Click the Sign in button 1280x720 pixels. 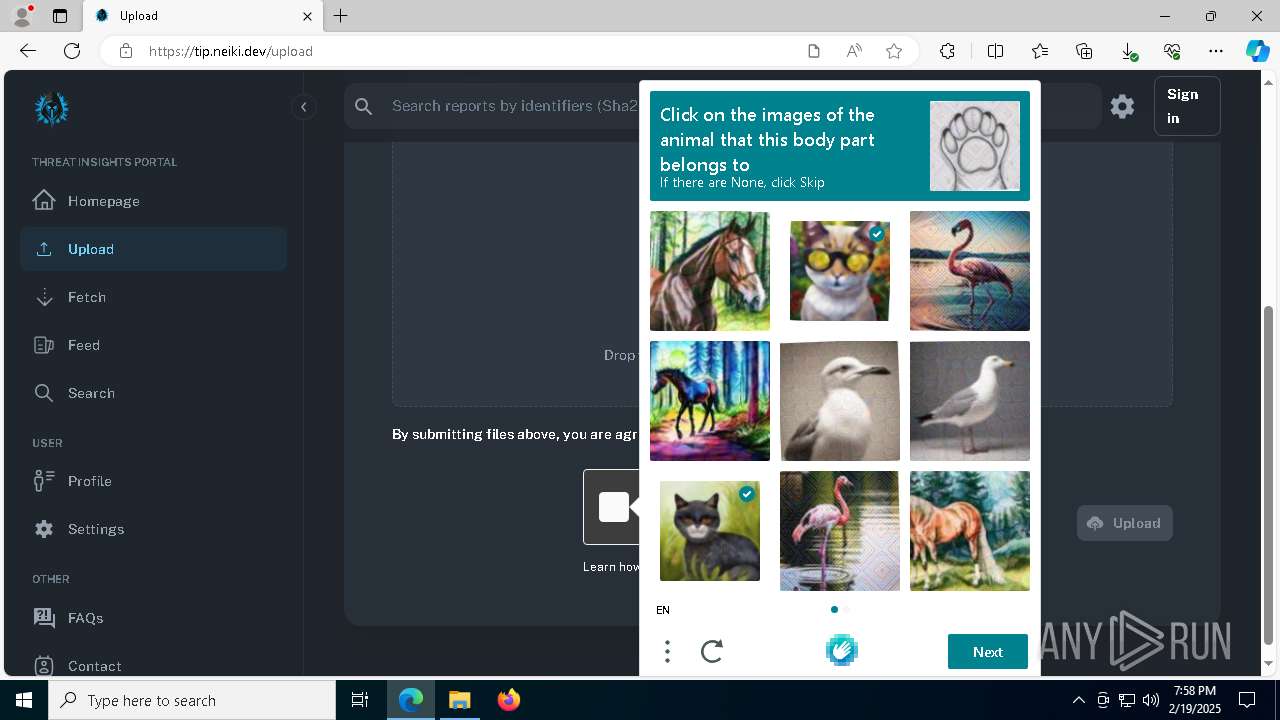tap(1187, 106)
